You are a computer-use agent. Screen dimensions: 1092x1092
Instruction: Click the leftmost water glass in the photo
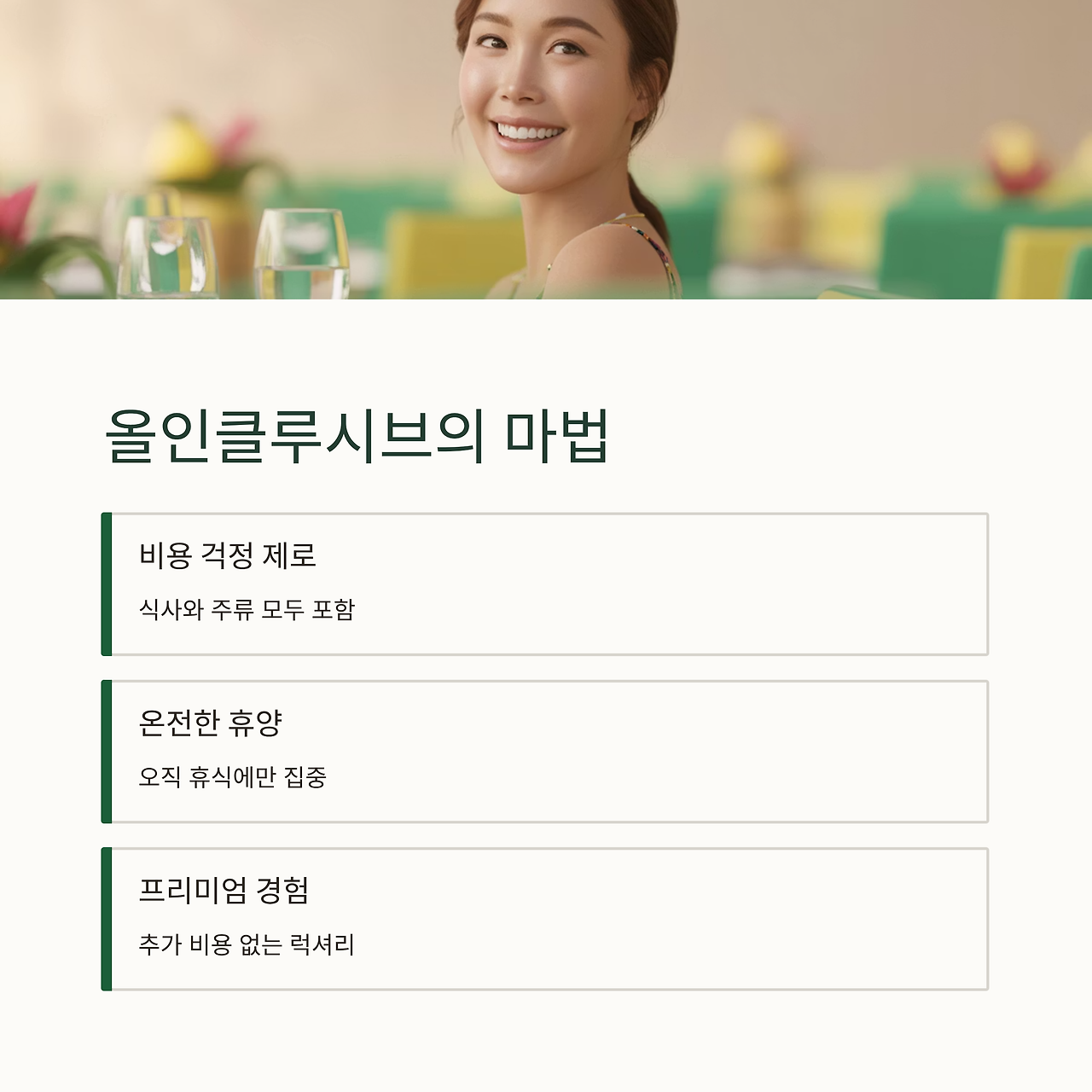(x=168, y=258)
